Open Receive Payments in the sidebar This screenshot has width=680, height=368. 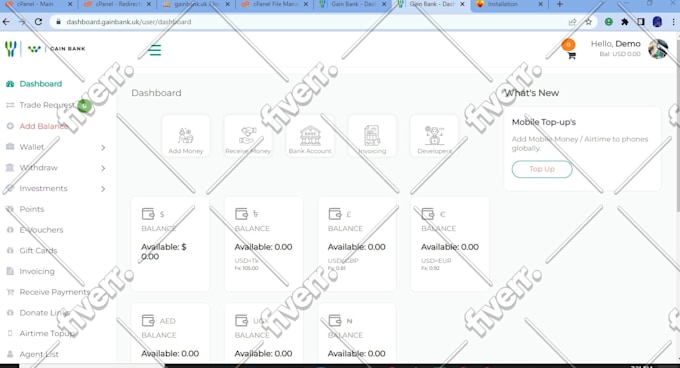tap(55, 292)
